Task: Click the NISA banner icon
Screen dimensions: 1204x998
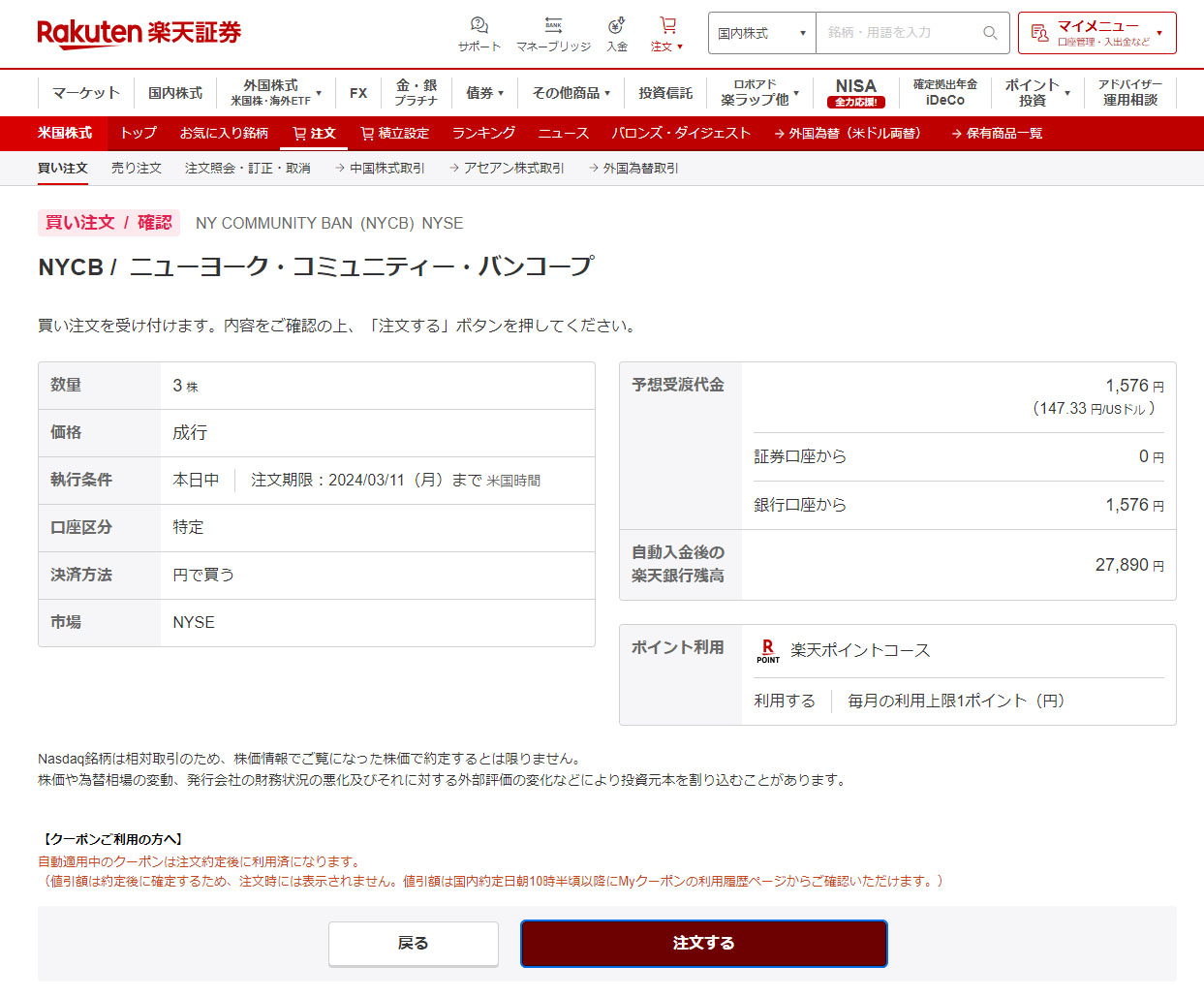Action: (x=855, y=93)
